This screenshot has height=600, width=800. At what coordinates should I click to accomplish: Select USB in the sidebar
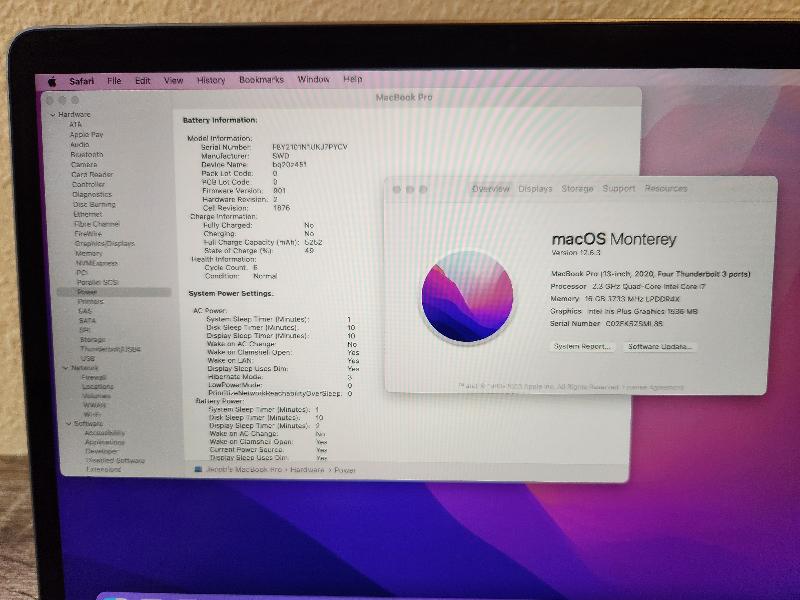click(x=87, y=359)
